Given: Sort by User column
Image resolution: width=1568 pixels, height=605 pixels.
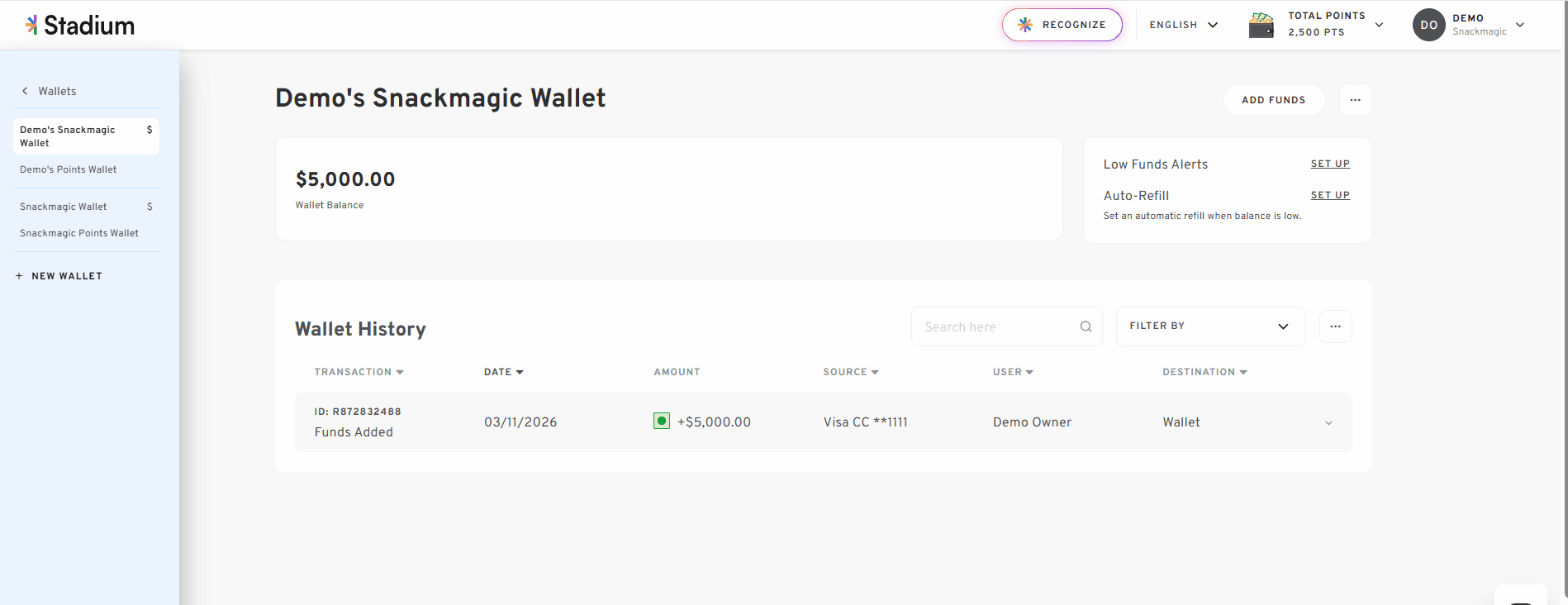Looking at the screenshot, I should [1013, 372].
